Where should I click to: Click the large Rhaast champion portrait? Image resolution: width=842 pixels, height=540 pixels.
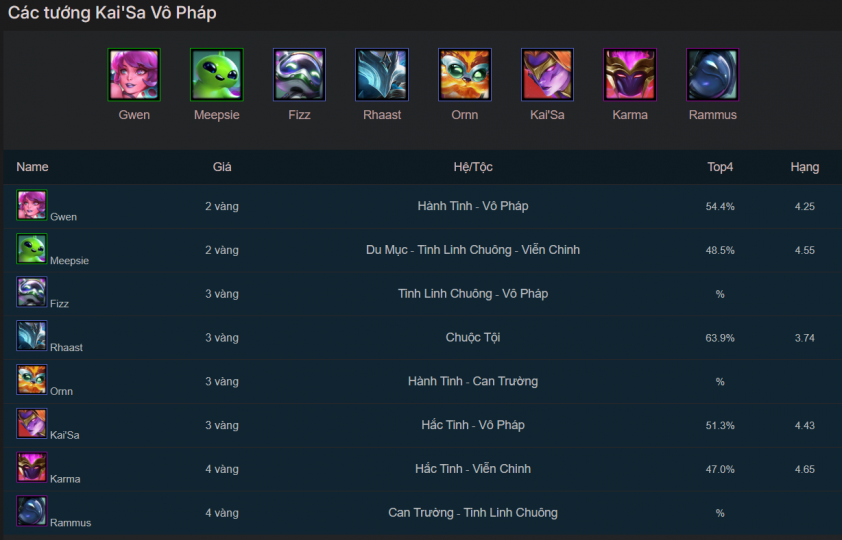click(382, 75)
